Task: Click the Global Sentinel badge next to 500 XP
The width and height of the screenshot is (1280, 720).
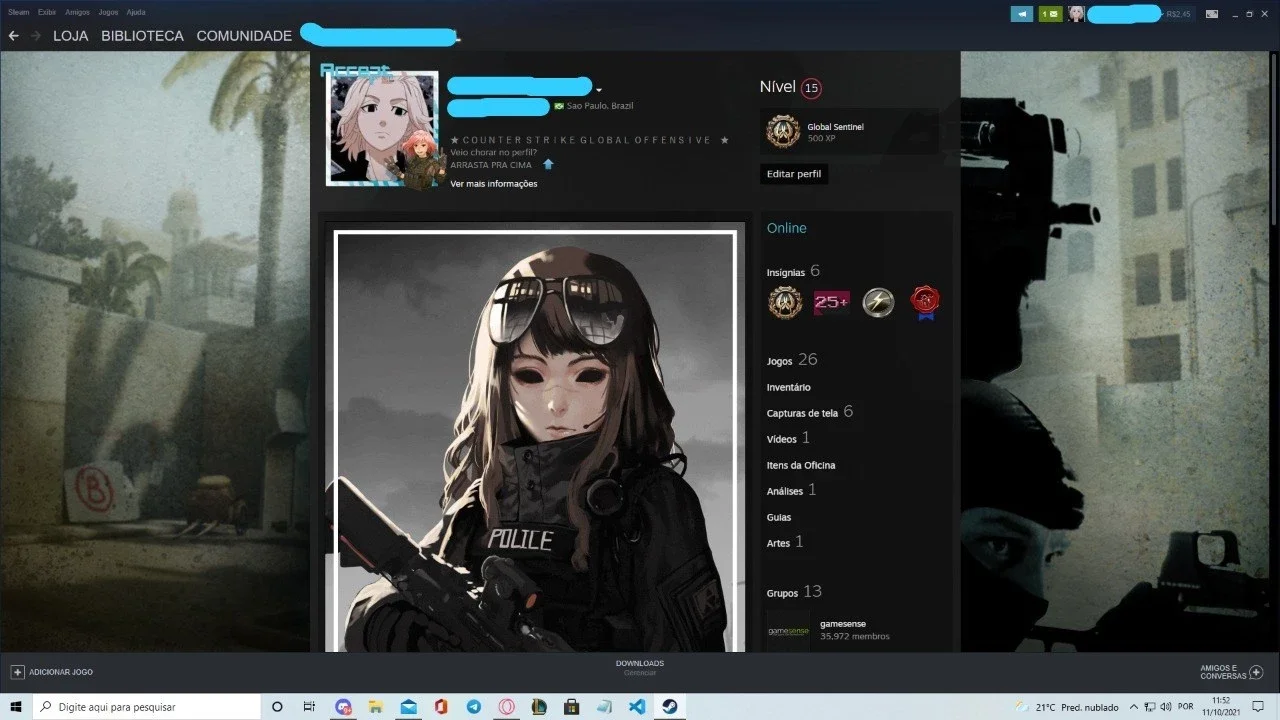Action: point(783,131)
